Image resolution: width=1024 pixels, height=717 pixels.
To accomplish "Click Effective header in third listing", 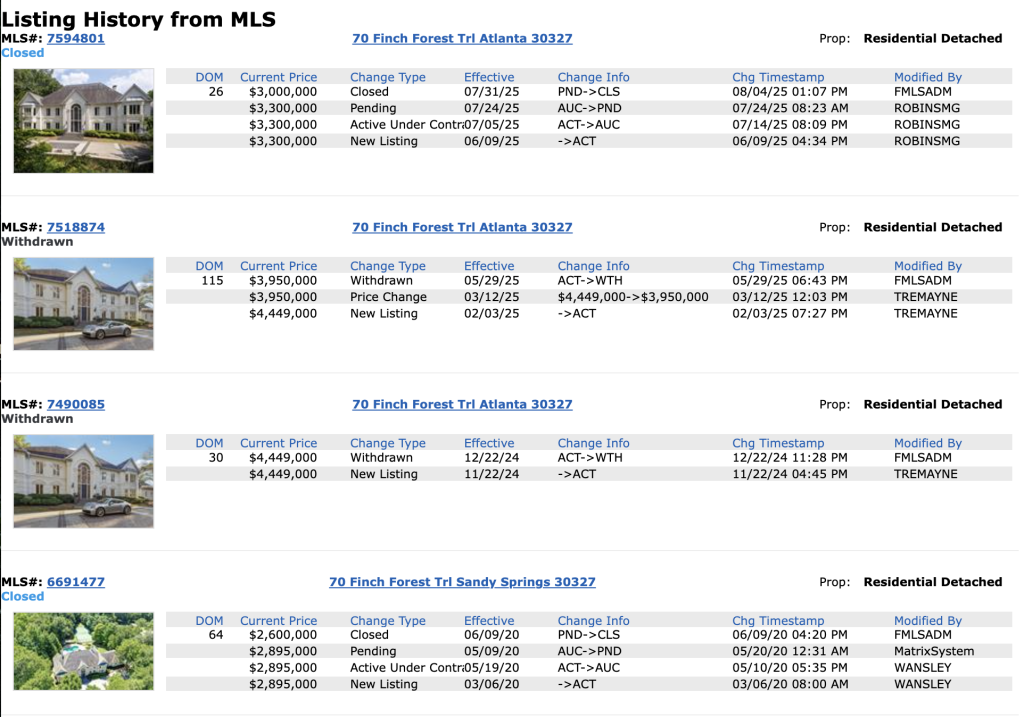I will click(x=489, y=443).
